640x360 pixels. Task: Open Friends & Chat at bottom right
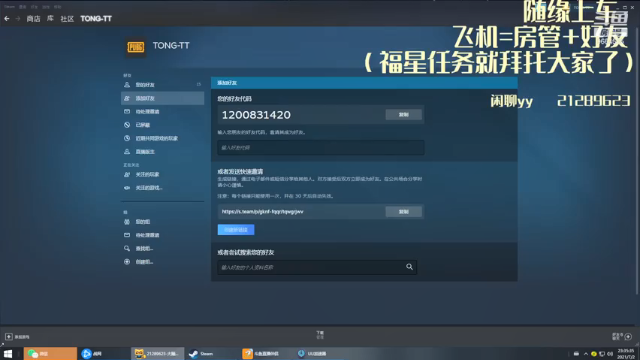point(622,336)
